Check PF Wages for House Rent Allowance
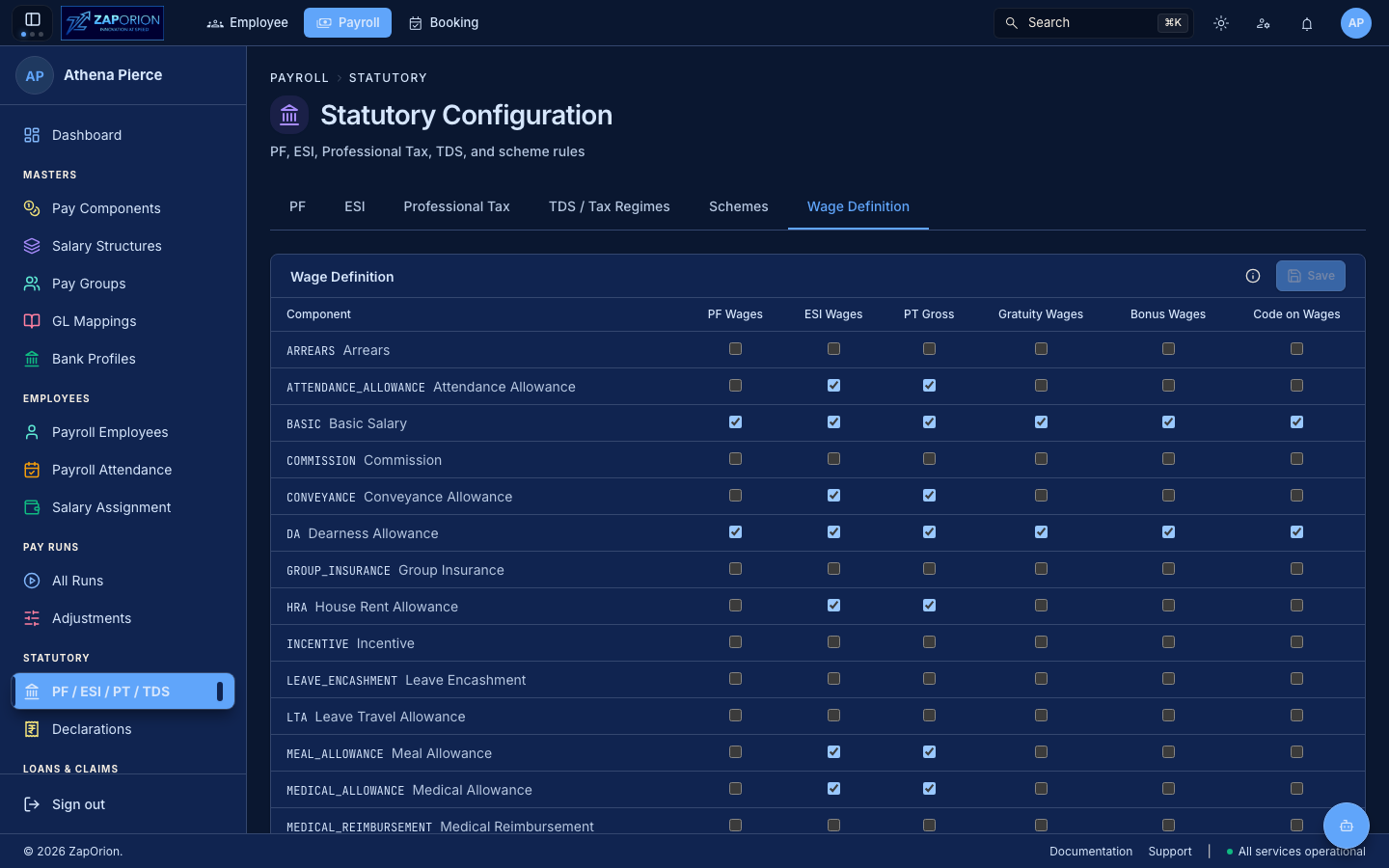The image size is (1389, 868). [736, 606]
